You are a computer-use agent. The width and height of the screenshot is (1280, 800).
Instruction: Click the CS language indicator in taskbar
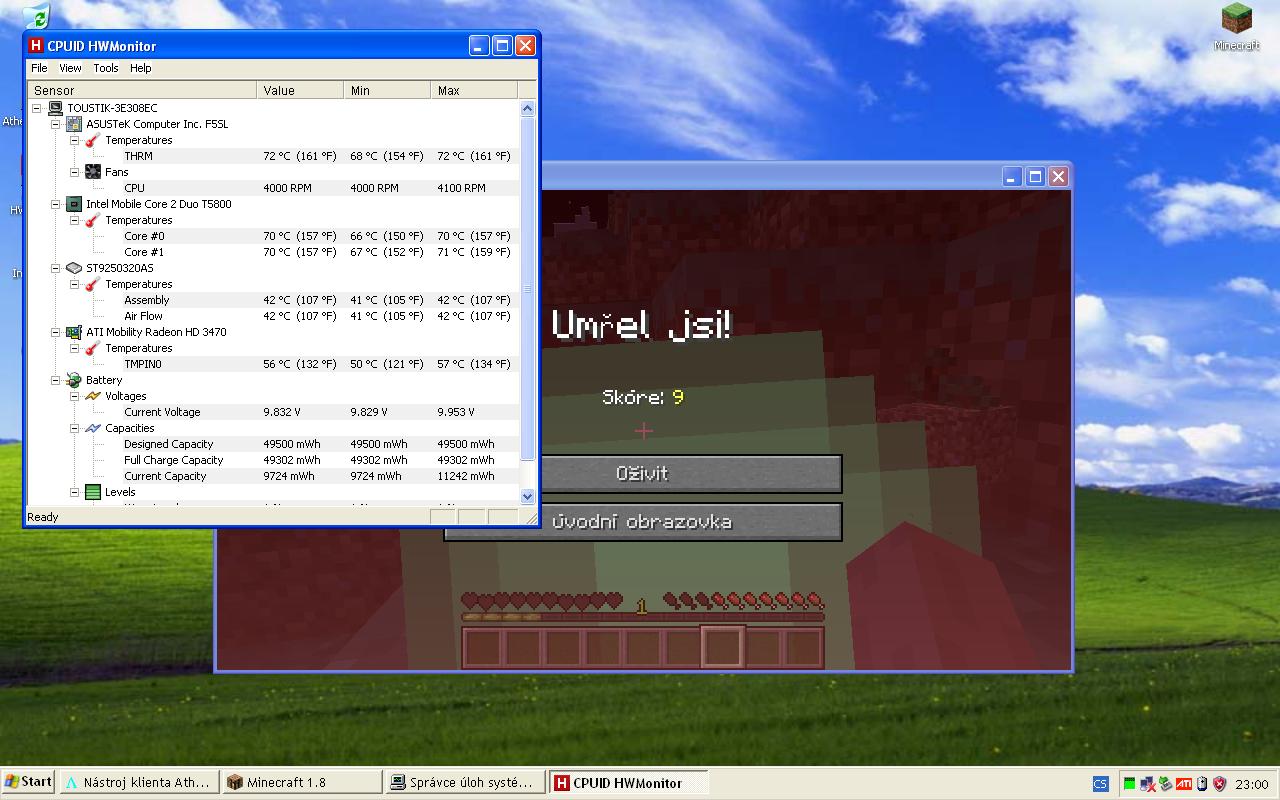(1100, 784)
